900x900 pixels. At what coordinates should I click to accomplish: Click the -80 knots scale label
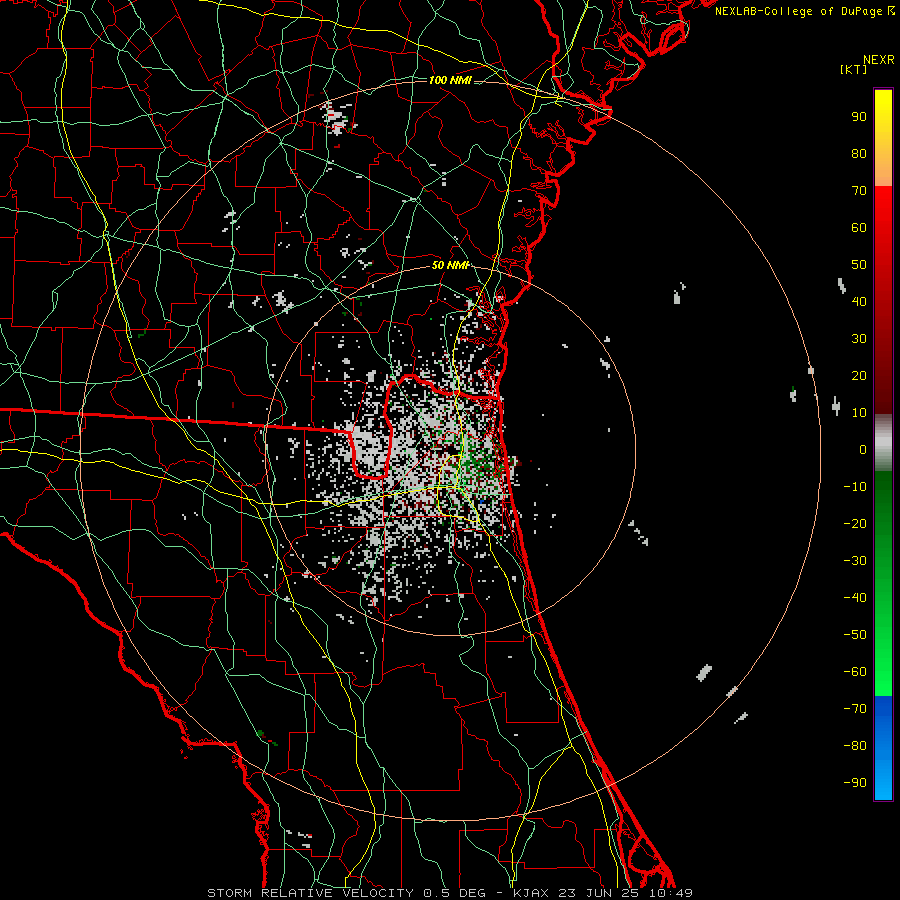click(x=855, y=746)
